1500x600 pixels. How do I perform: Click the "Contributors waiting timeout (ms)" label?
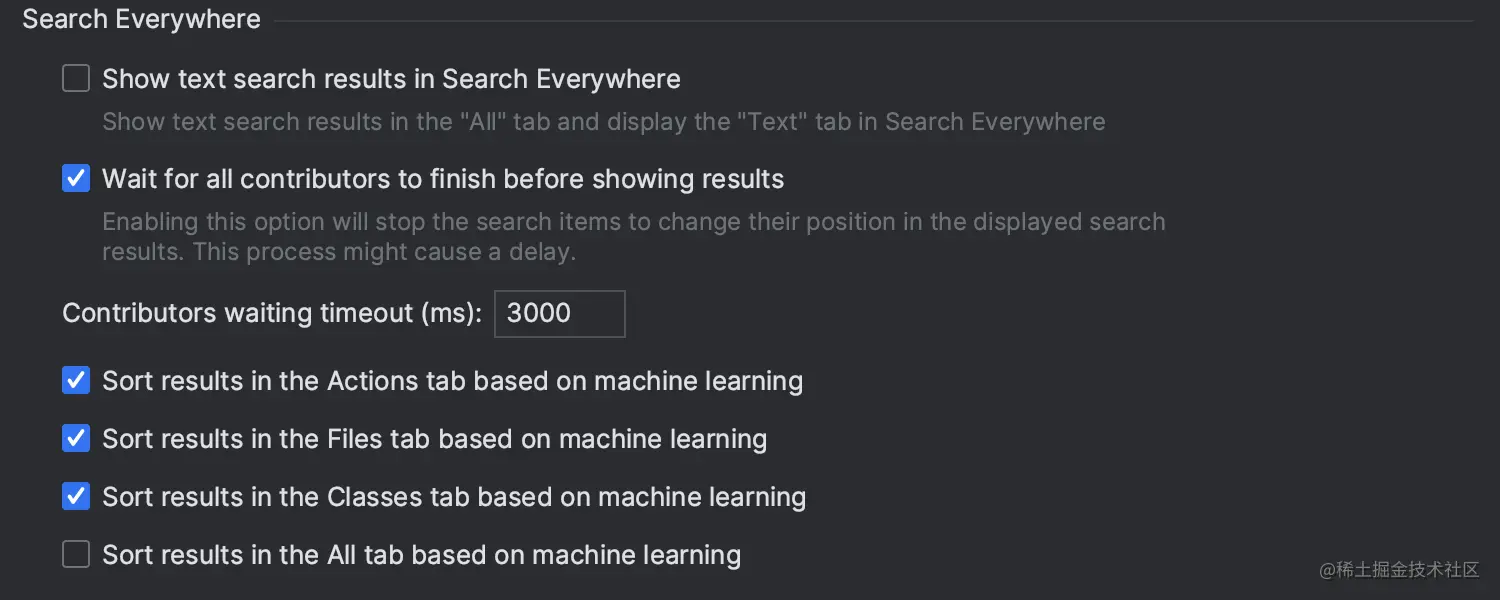click(x=271, y=312)
